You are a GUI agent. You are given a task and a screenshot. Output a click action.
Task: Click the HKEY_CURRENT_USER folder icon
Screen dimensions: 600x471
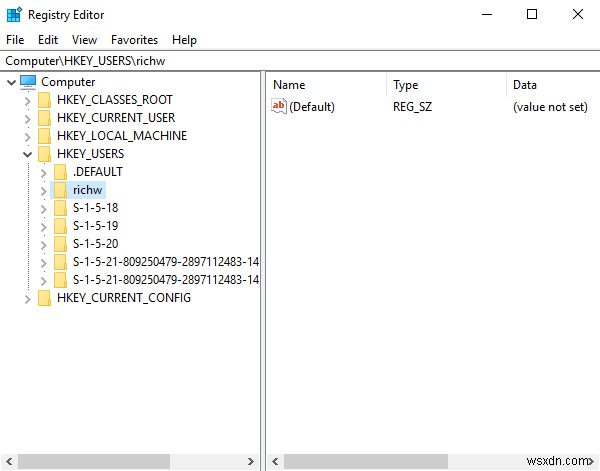click(44, 118)
